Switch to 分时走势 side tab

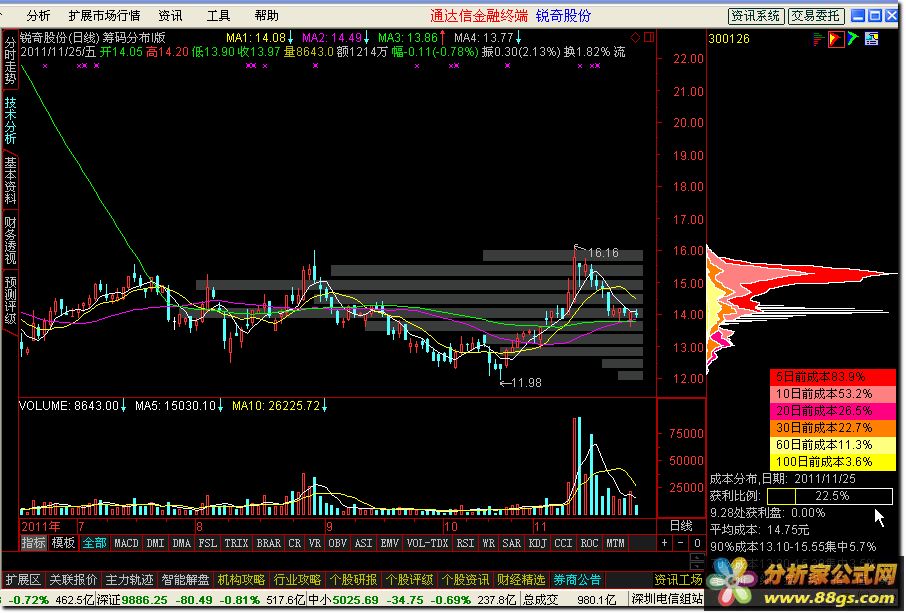click(x=10, y=60)
